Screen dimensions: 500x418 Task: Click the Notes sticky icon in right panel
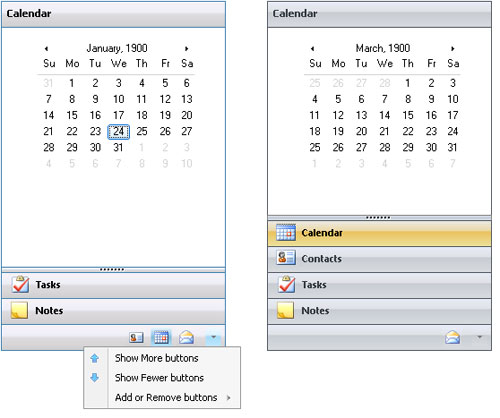(x=285, y=311)
